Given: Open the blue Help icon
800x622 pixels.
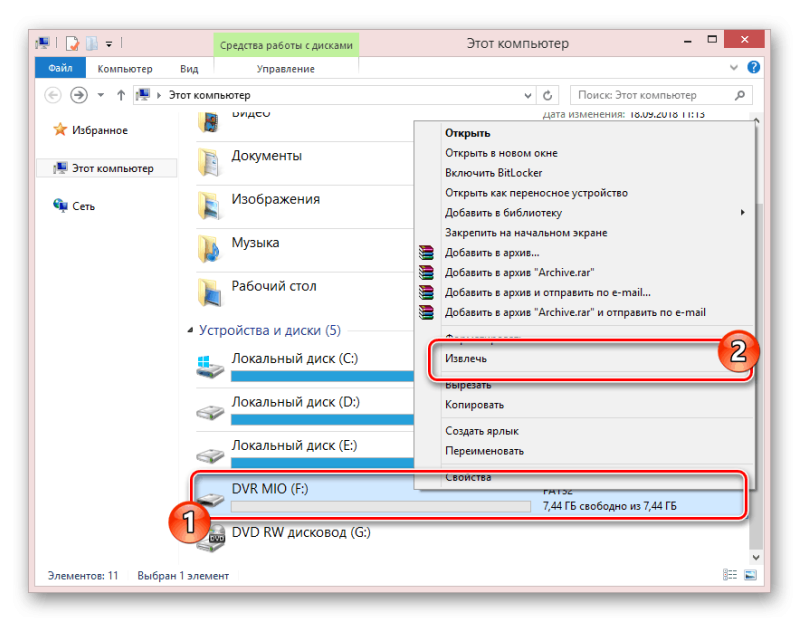Looking at the screenshot, I should (754, 67).
